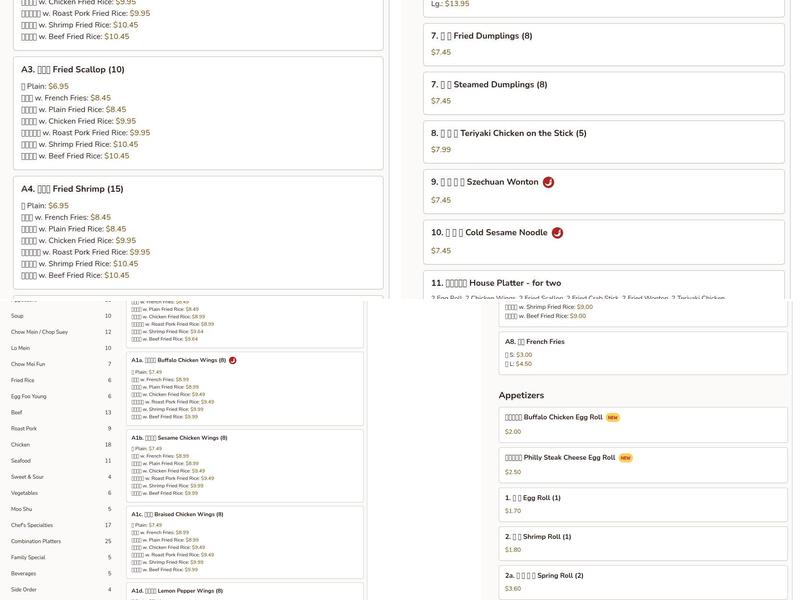Select the Lo Mein menu category
This screenshot has height=600, width=800.
(x=20, y=348)
